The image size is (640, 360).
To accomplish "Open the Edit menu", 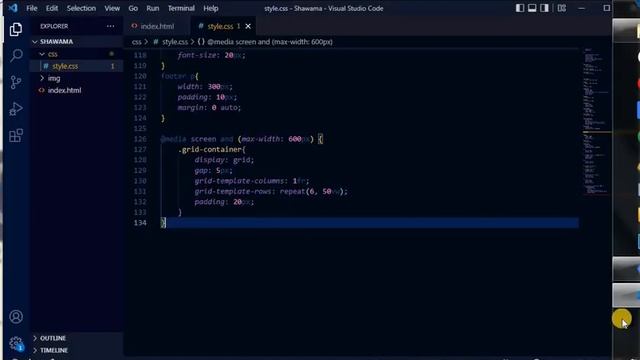I will [x=52, y=8].
